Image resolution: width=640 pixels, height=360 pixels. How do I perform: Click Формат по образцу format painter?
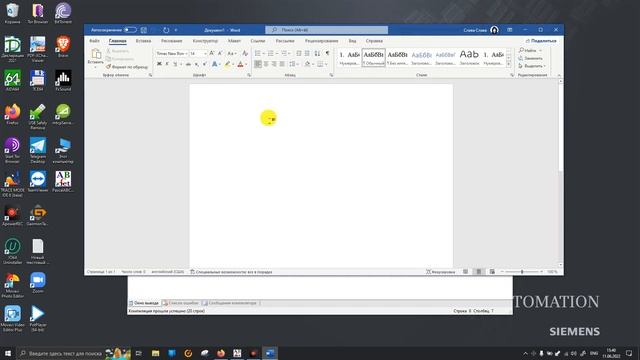point(127,67)
